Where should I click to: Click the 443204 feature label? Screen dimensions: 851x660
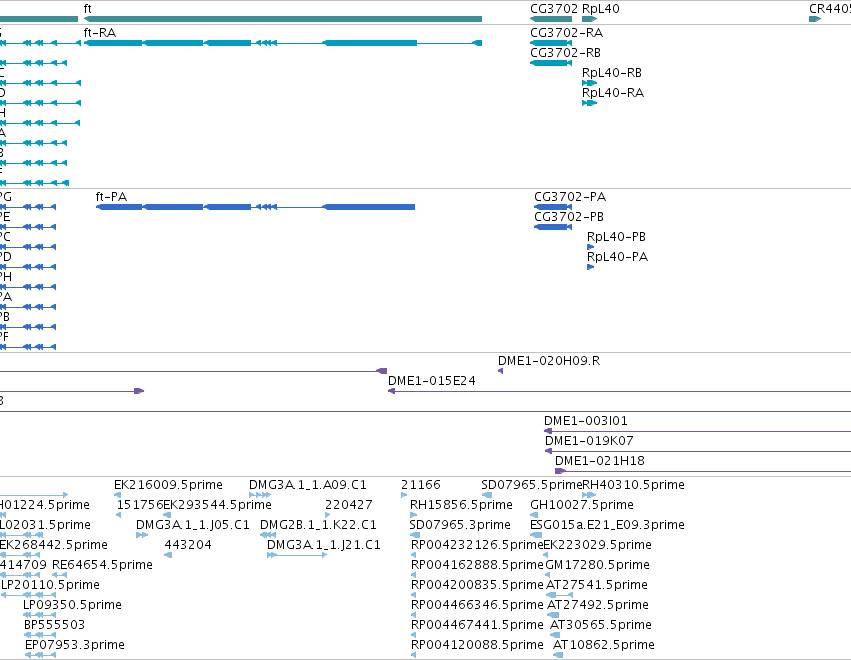pyautogui.click(x=188, y=545)
